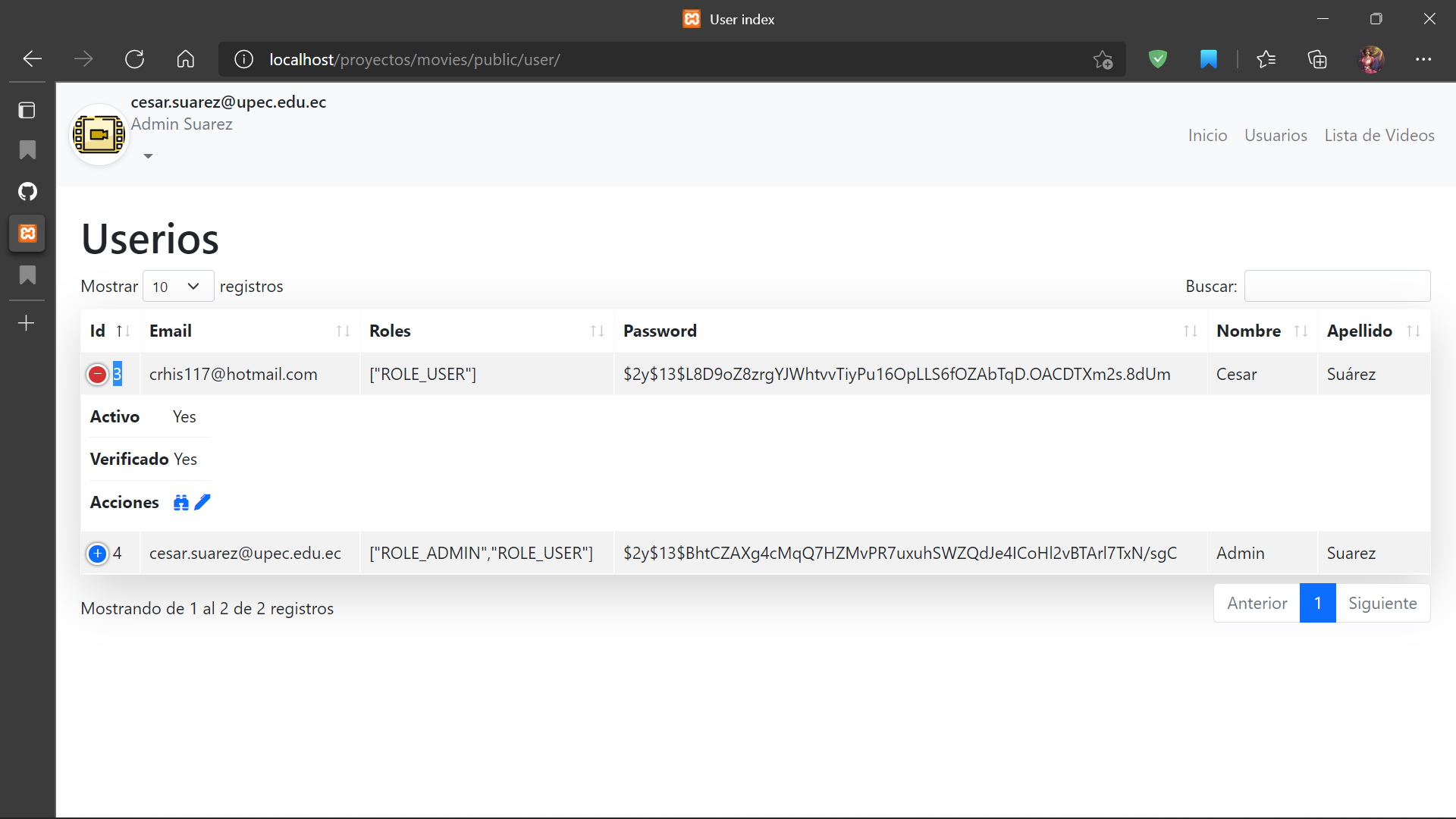The width and height of the screenshot is (1456, 819).
Task: Open GitHub from the browser sidebar
Action: pos(27,191)
